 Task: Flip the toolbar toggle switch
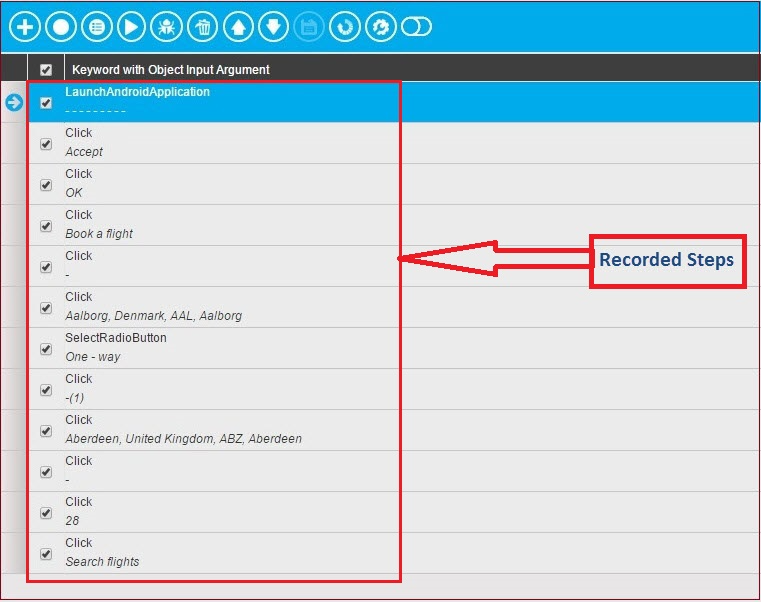tap(416, 27)
